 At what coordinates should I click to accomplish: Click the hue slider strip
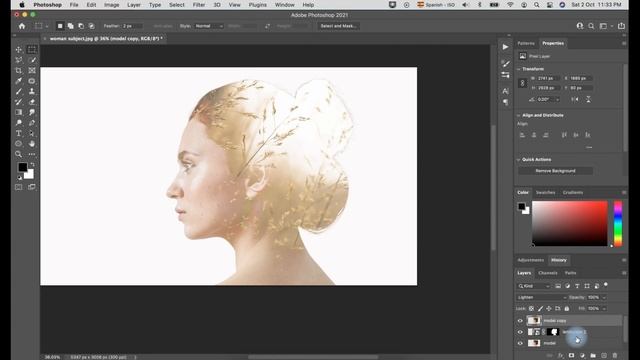click(x=618, y=224)
